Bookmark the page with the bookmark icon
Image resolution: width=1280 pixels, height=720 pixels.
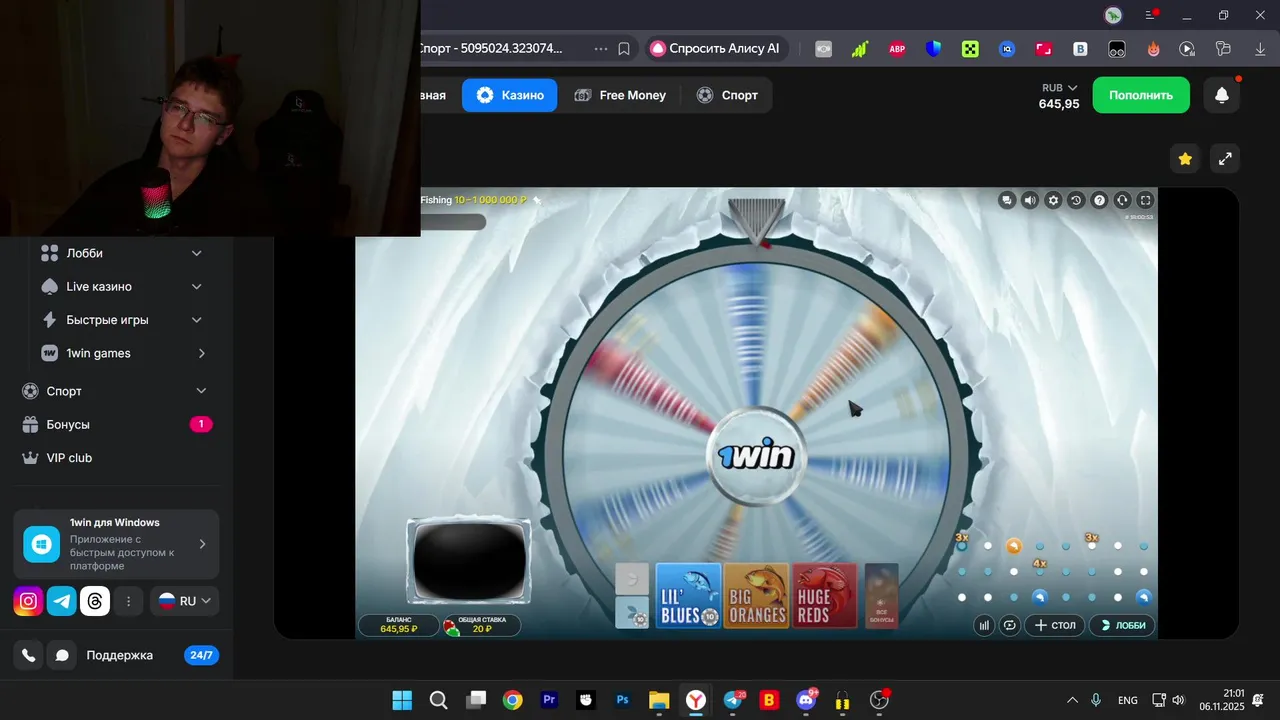[x=624, y=48]
